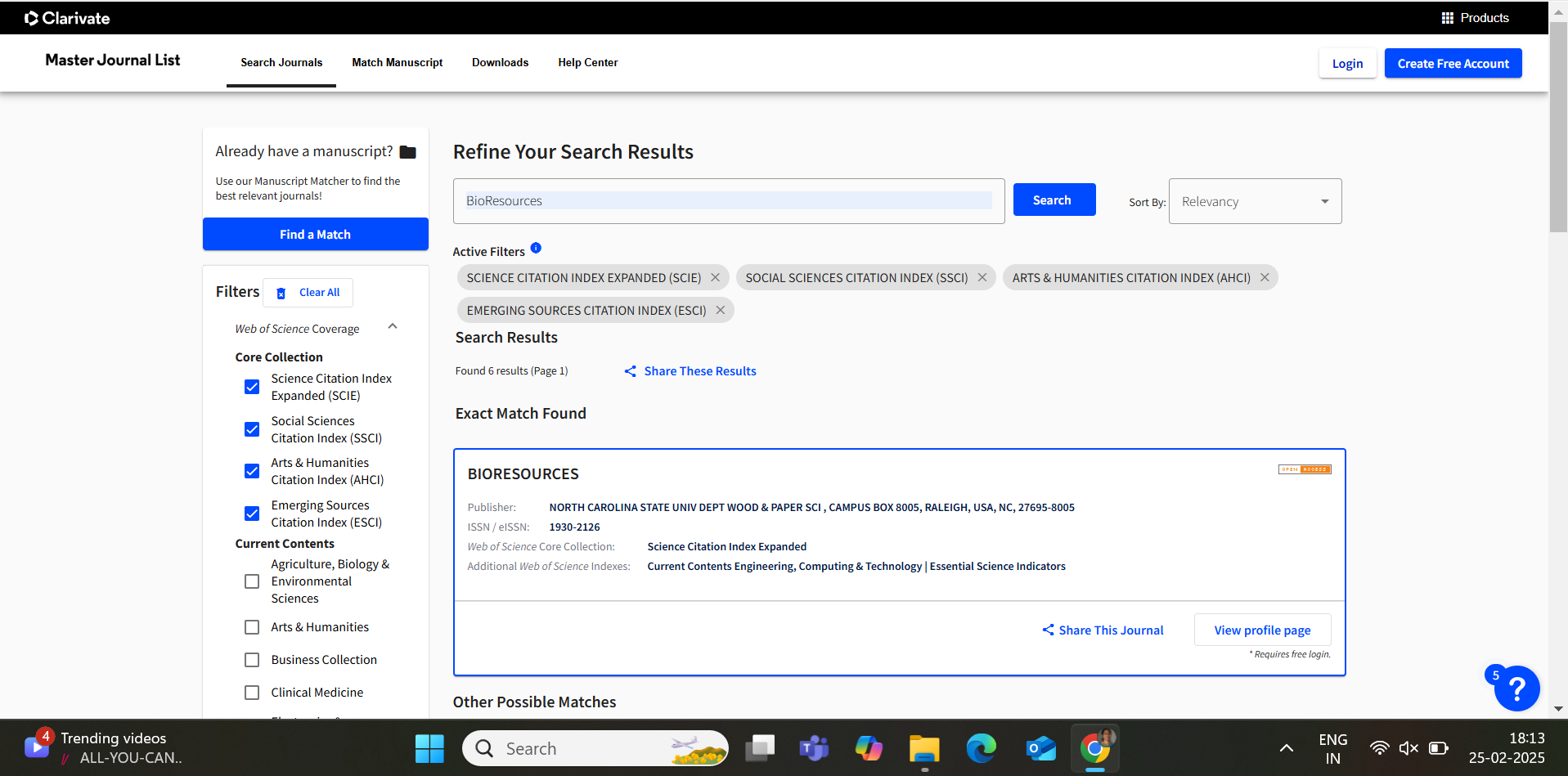Open the Downloads tab
1568x776 pixels.
click(500, 63)
